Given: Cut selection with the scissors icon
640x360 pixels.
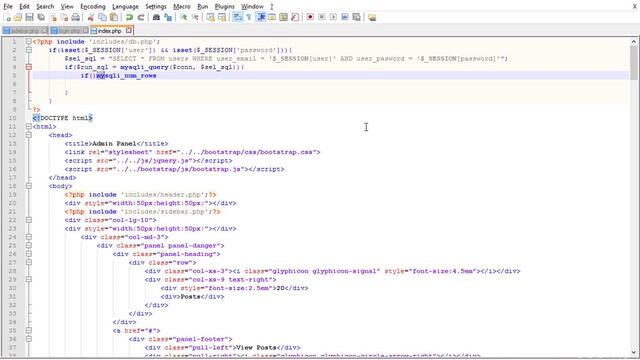Looking at the screenshot, I should click(x=91, y=17).
